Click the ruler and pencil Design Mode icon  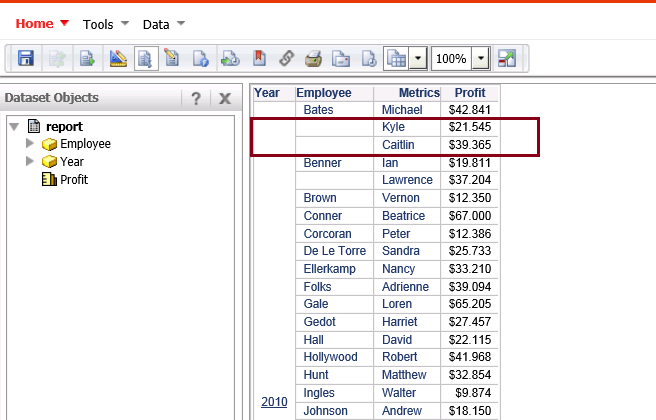tap(118, 58)
